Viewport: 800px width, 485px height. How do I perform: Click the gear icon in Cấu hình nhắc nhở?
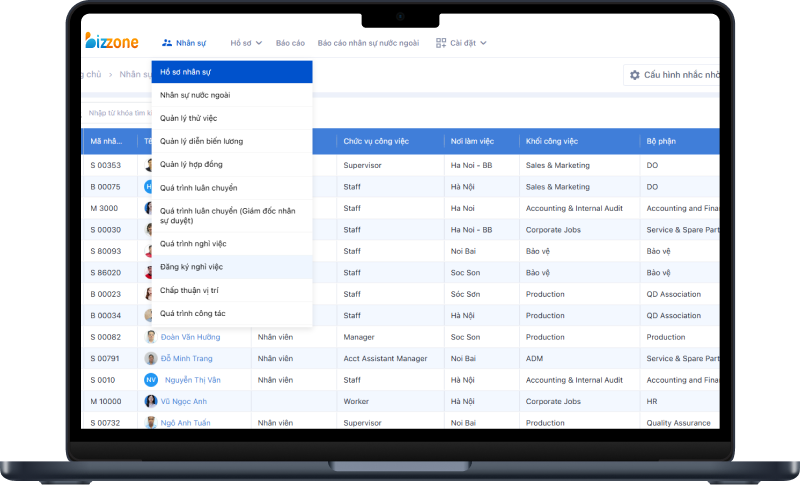coord(634,75)
